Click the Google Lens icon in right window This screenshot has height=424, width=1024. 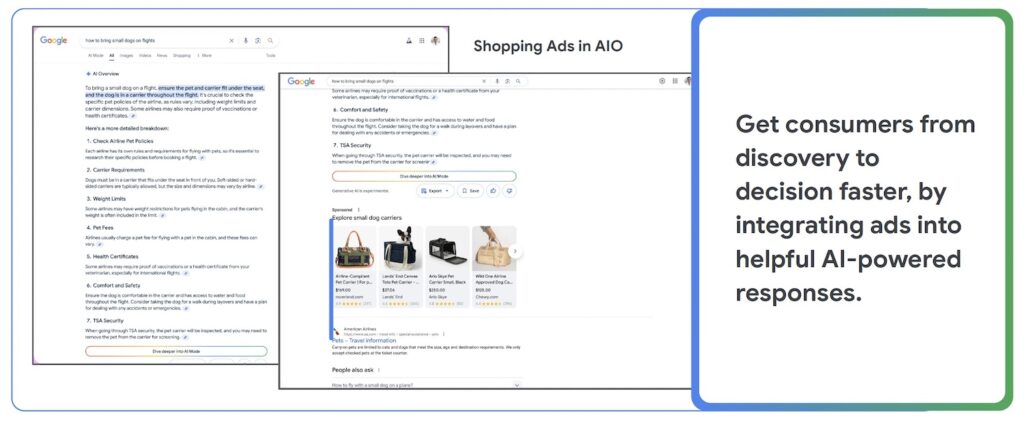pos(506,81)
